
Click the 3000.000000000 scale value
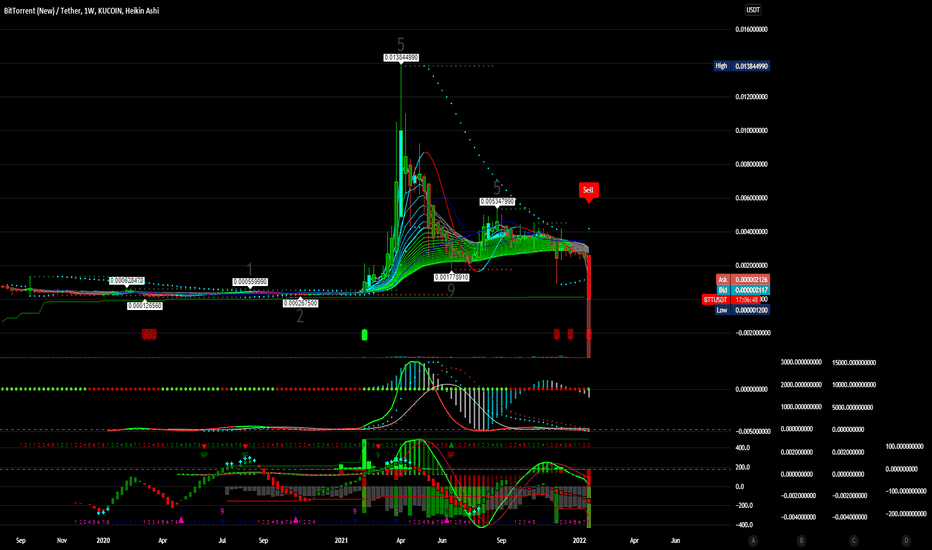click(801, 362)
